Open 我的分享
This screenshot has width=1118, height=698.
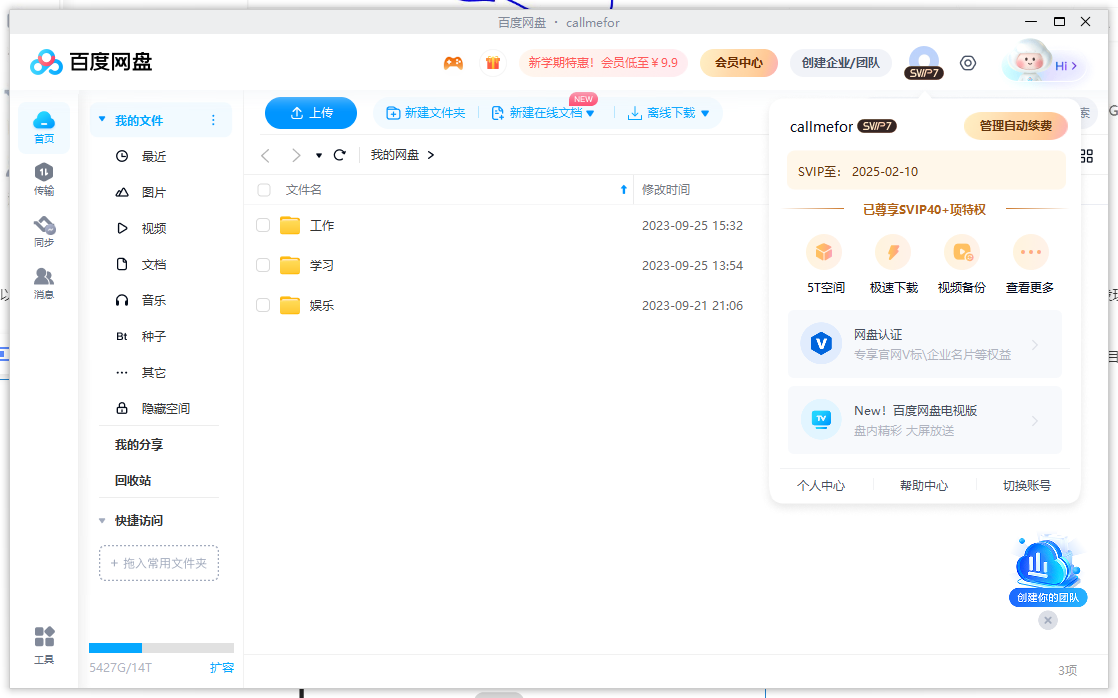(x=139, y=445)
